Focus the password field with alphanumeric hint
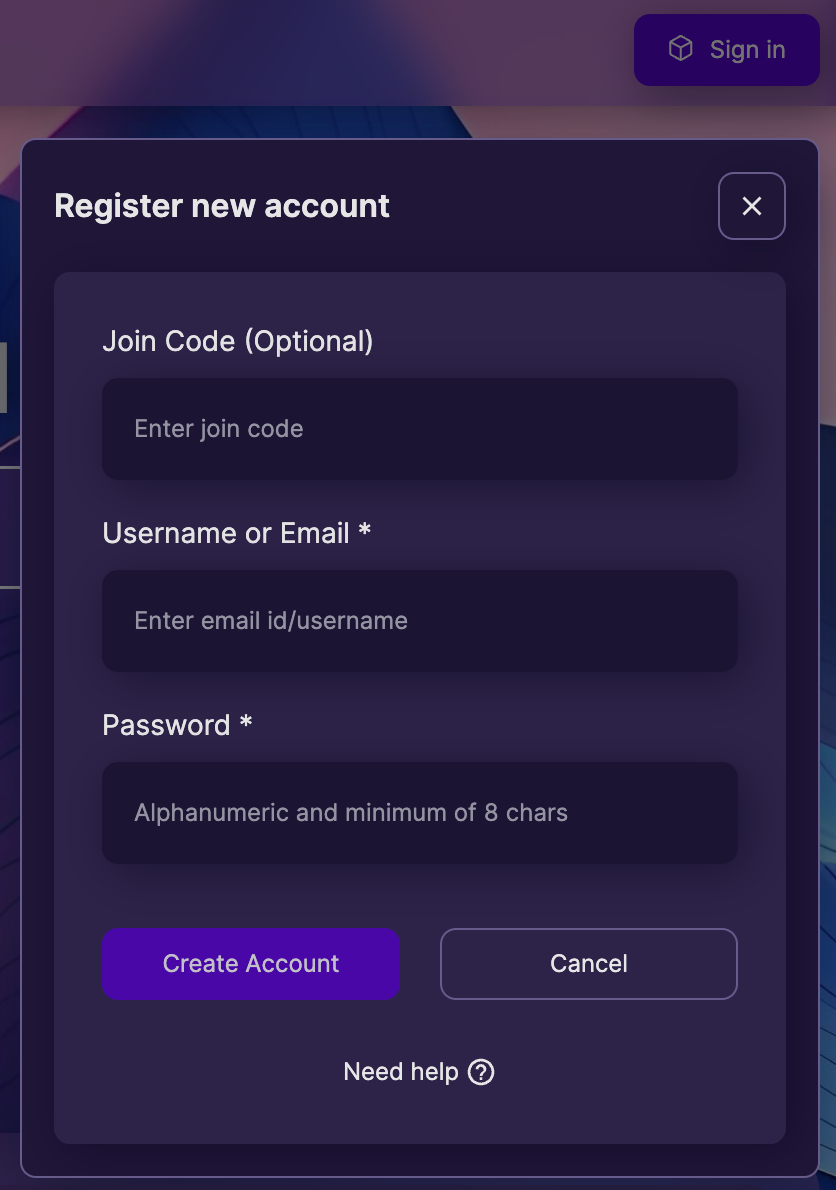The image size is (836, 1190). 420,813
